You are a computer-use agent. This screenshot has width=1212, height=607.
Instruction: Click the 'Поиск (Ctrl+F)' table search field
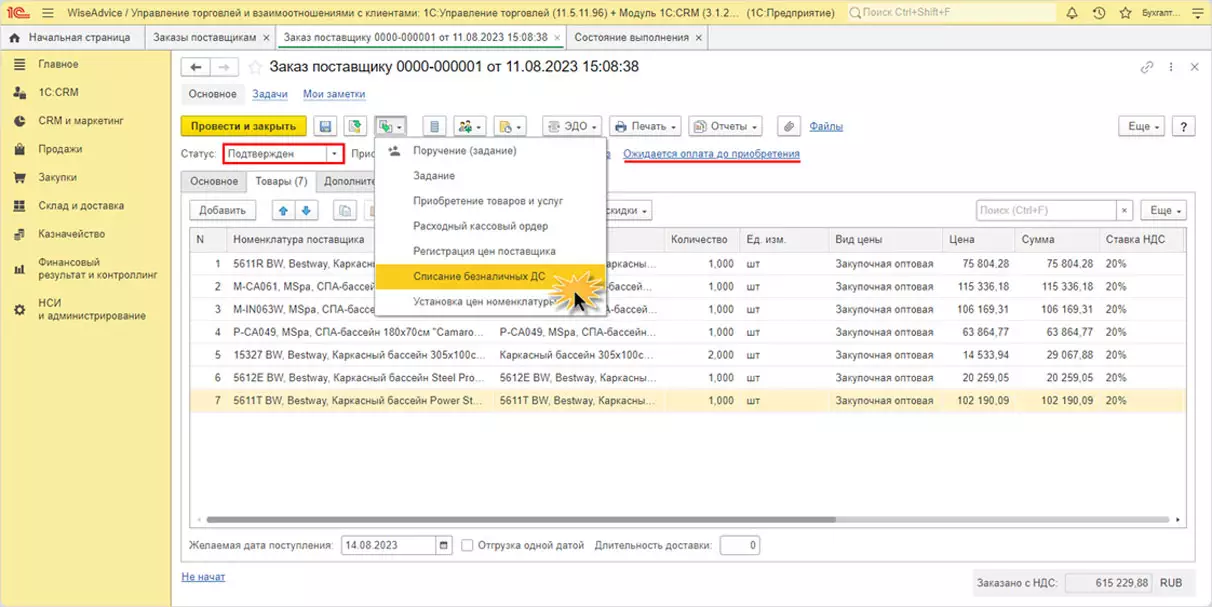pyautogui.click(x=1045, y=211)
